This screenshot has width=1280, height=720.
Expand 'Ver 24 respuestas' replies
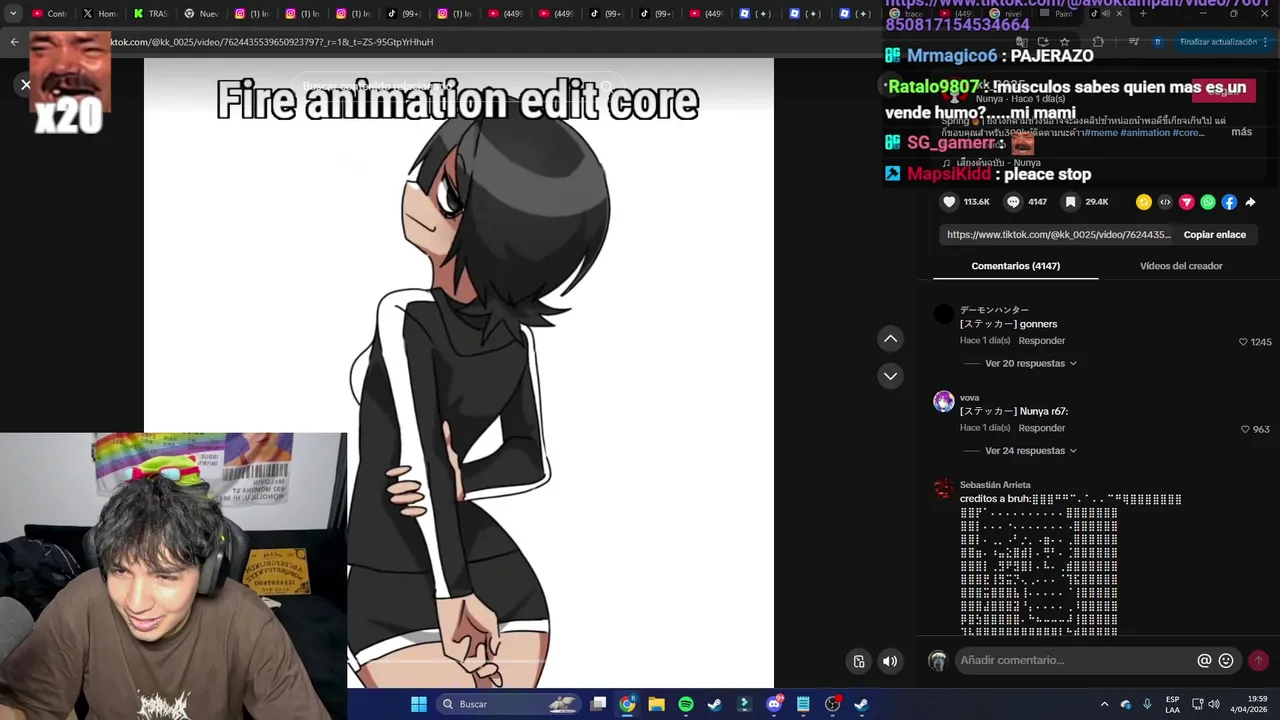tap(1030, 451)
